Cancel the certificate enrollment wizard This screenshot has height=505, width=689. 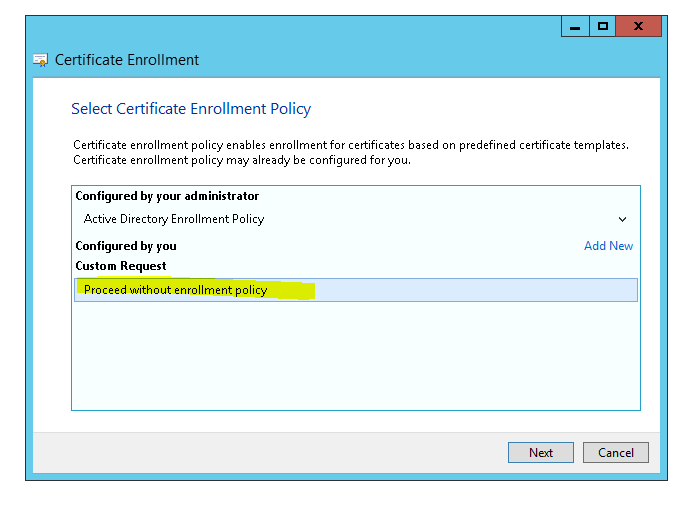coord(616,453)
